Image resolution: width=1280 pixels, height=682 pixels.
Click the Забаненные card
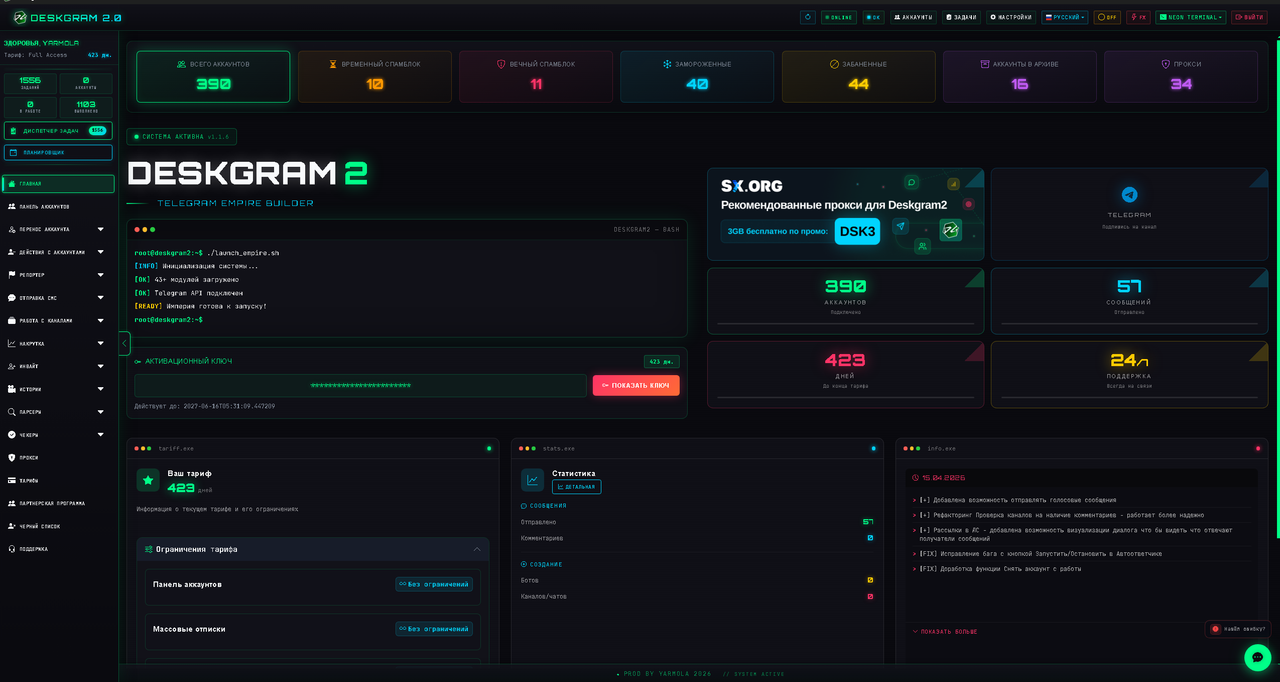[x=858, y=77]
